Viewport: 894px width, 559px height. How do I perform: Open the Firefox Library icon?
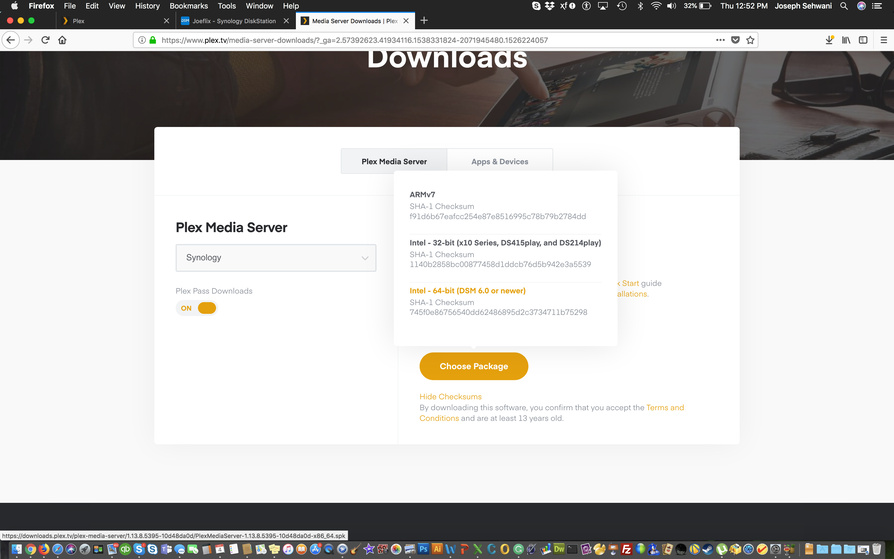[846, 40]
